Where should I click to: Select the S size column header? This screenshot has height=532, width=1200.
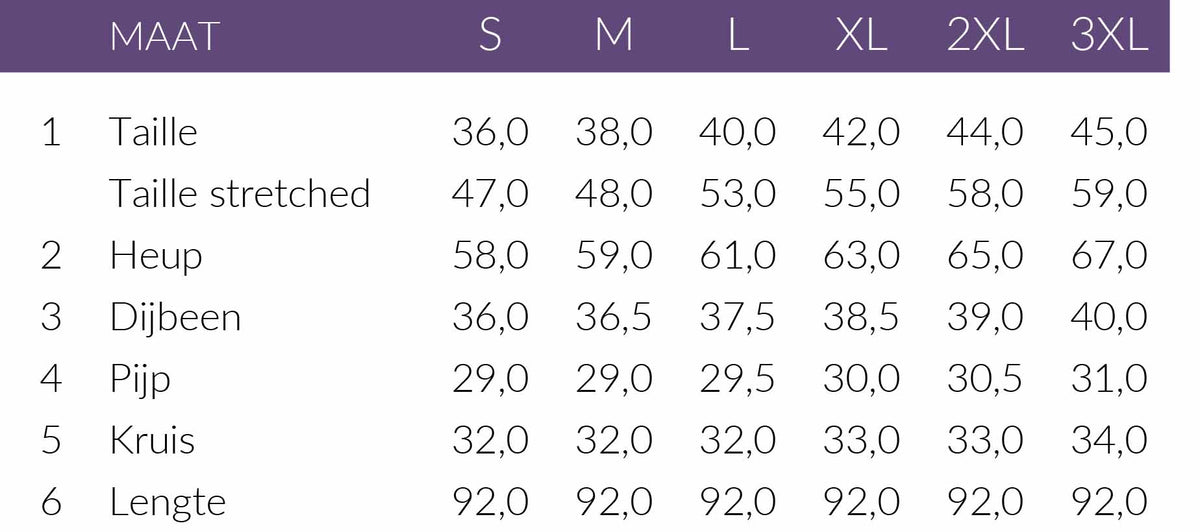pos(490,37)
